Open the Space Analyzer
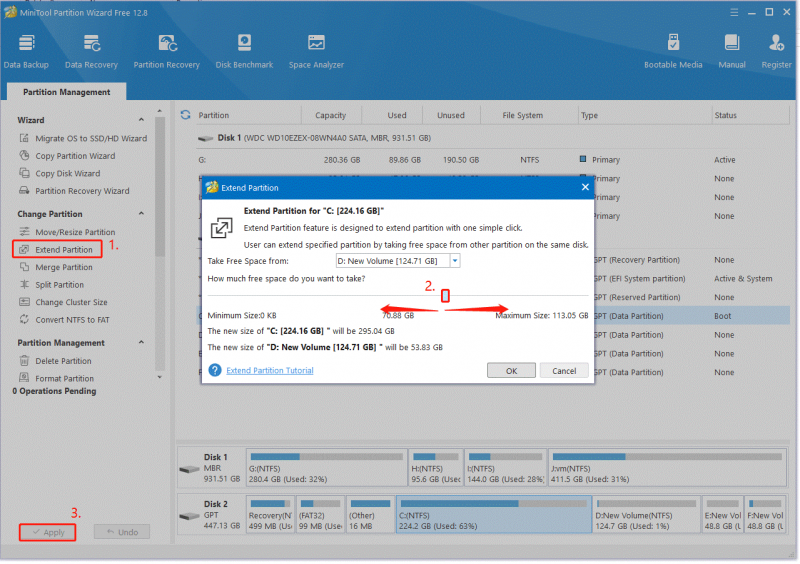This screenshot has height=564, width=800. (x=316, y=51)
